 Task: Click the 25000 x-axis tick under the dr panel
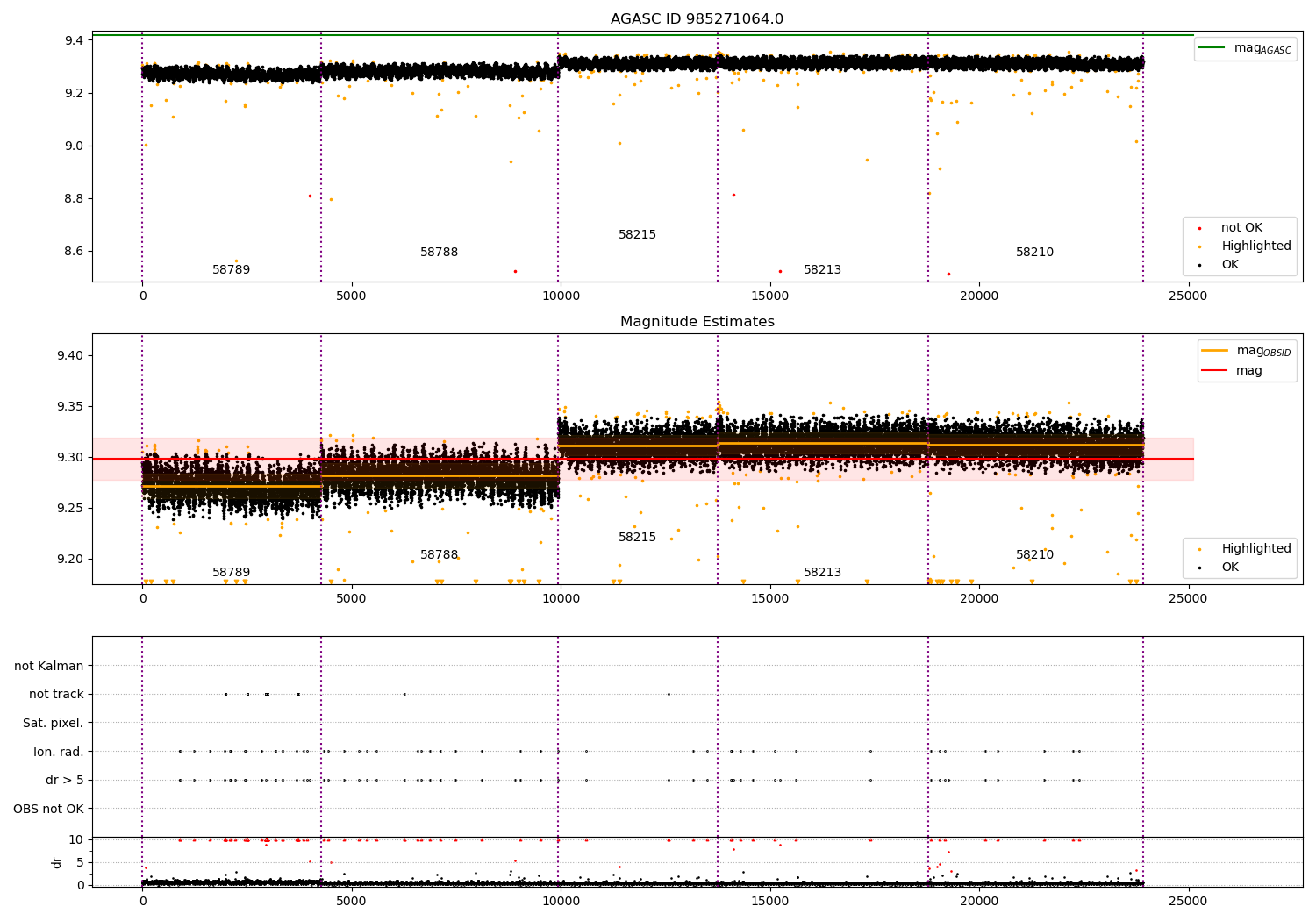[x=1189, y=901]
